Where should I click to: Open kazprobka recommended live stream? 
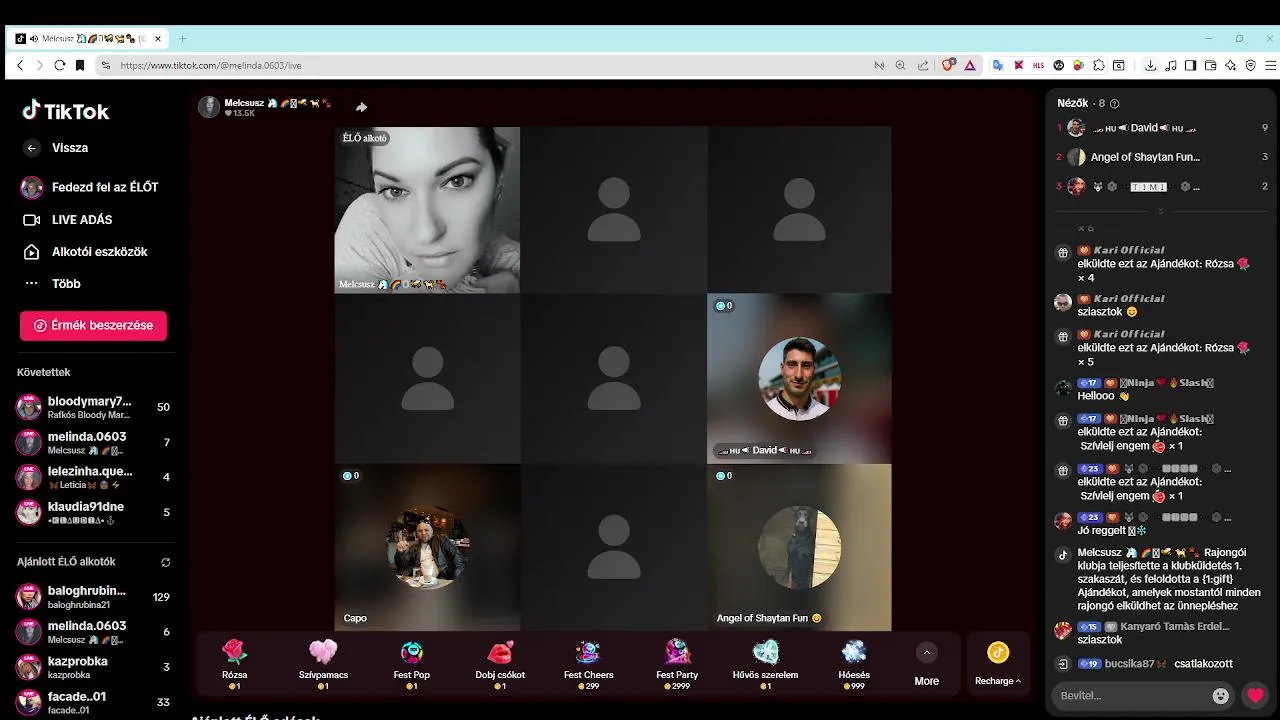[93, 667]
